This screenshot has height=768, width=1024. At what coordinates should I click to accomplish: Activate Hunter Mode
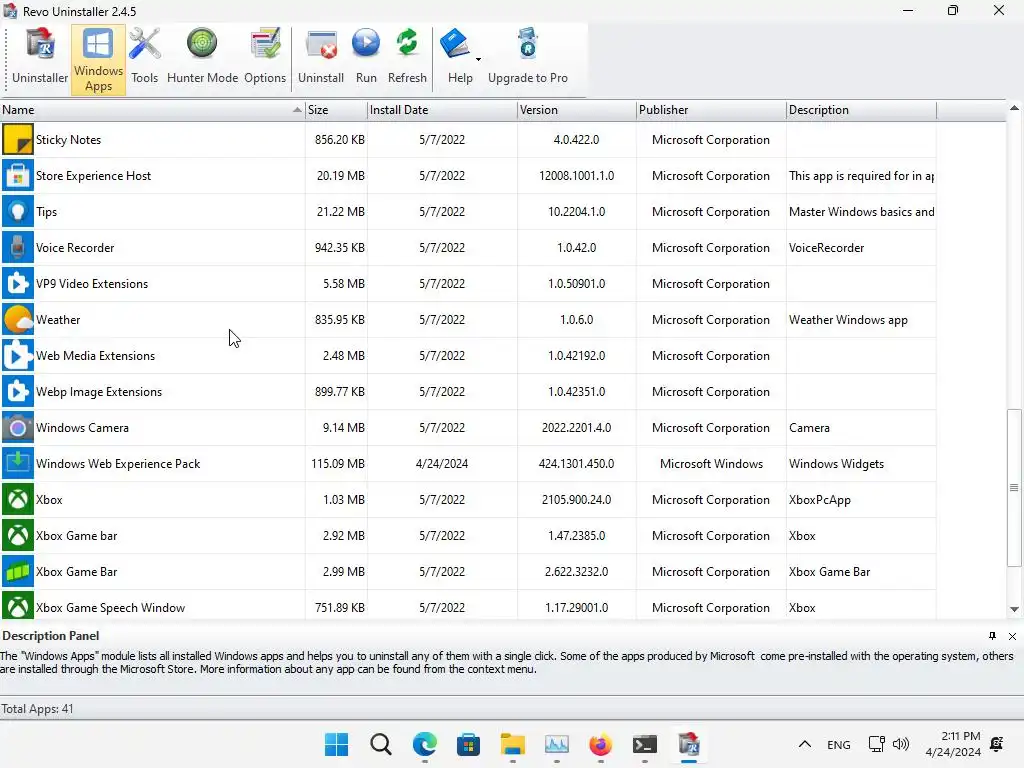tap(202, 59)
